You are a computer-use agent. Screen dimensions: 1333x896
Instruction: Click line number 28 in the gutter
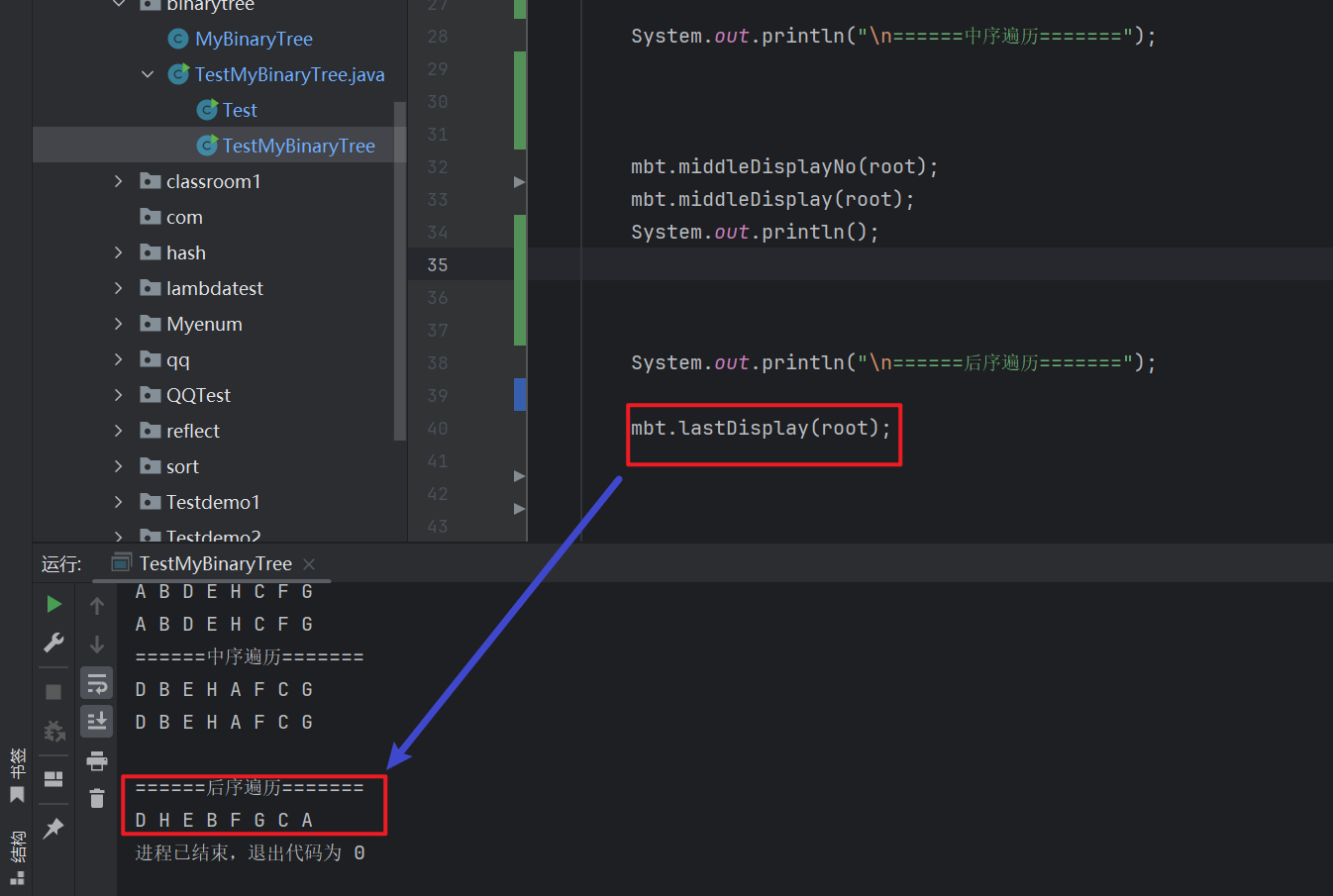438,37
